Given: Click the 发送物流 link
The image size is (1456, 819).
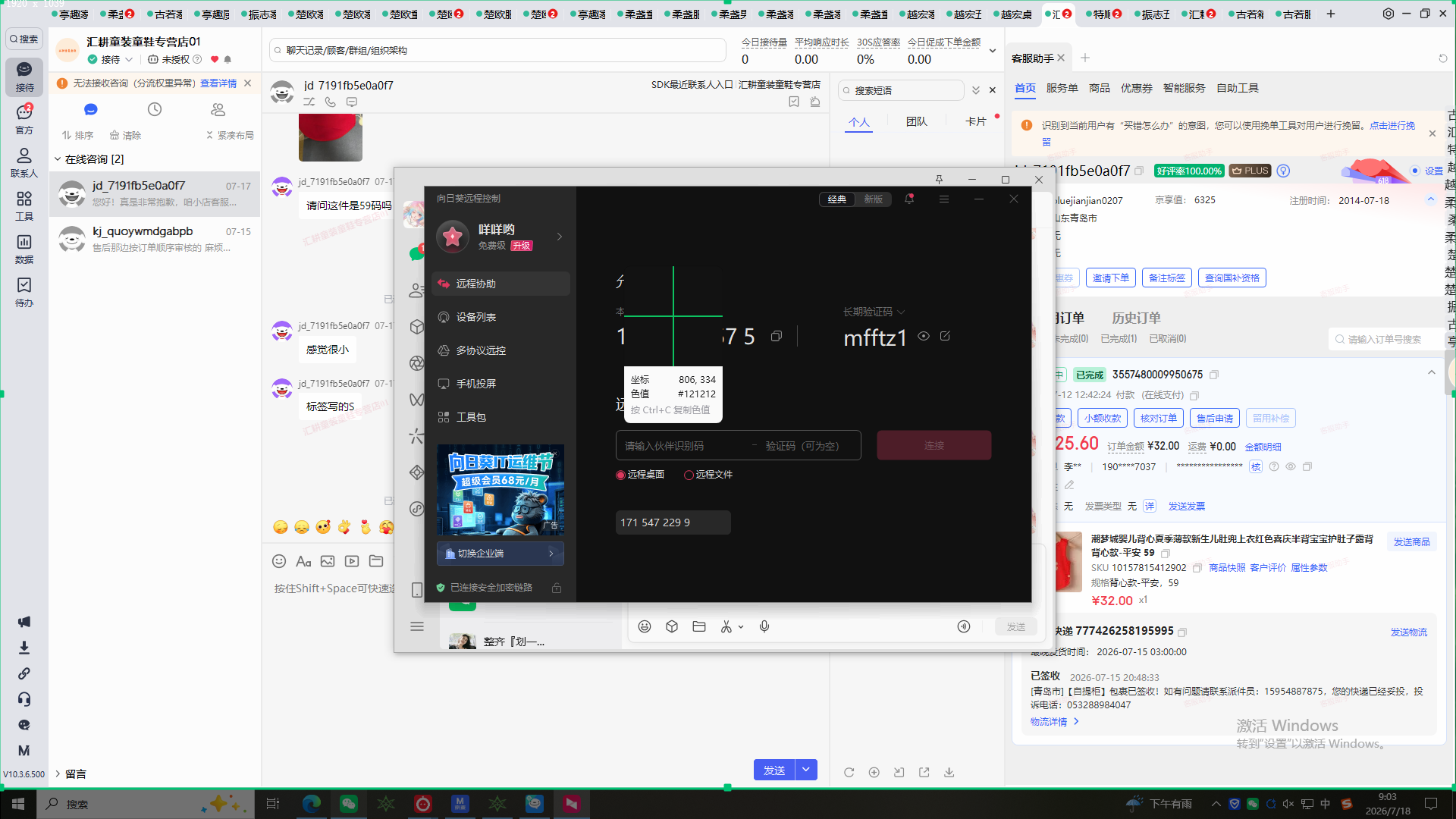Looking at the screenshot, I should click(x=1409, y=632).
